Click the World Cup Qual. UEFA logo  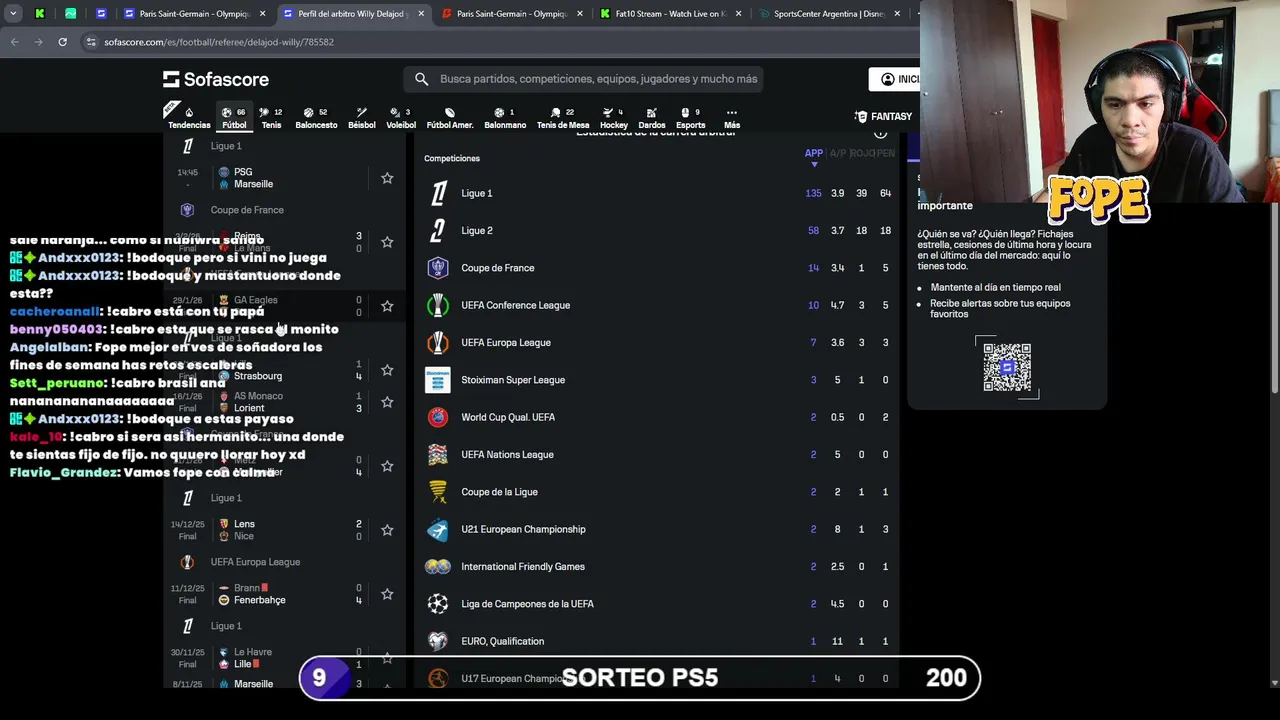[438, 417]
